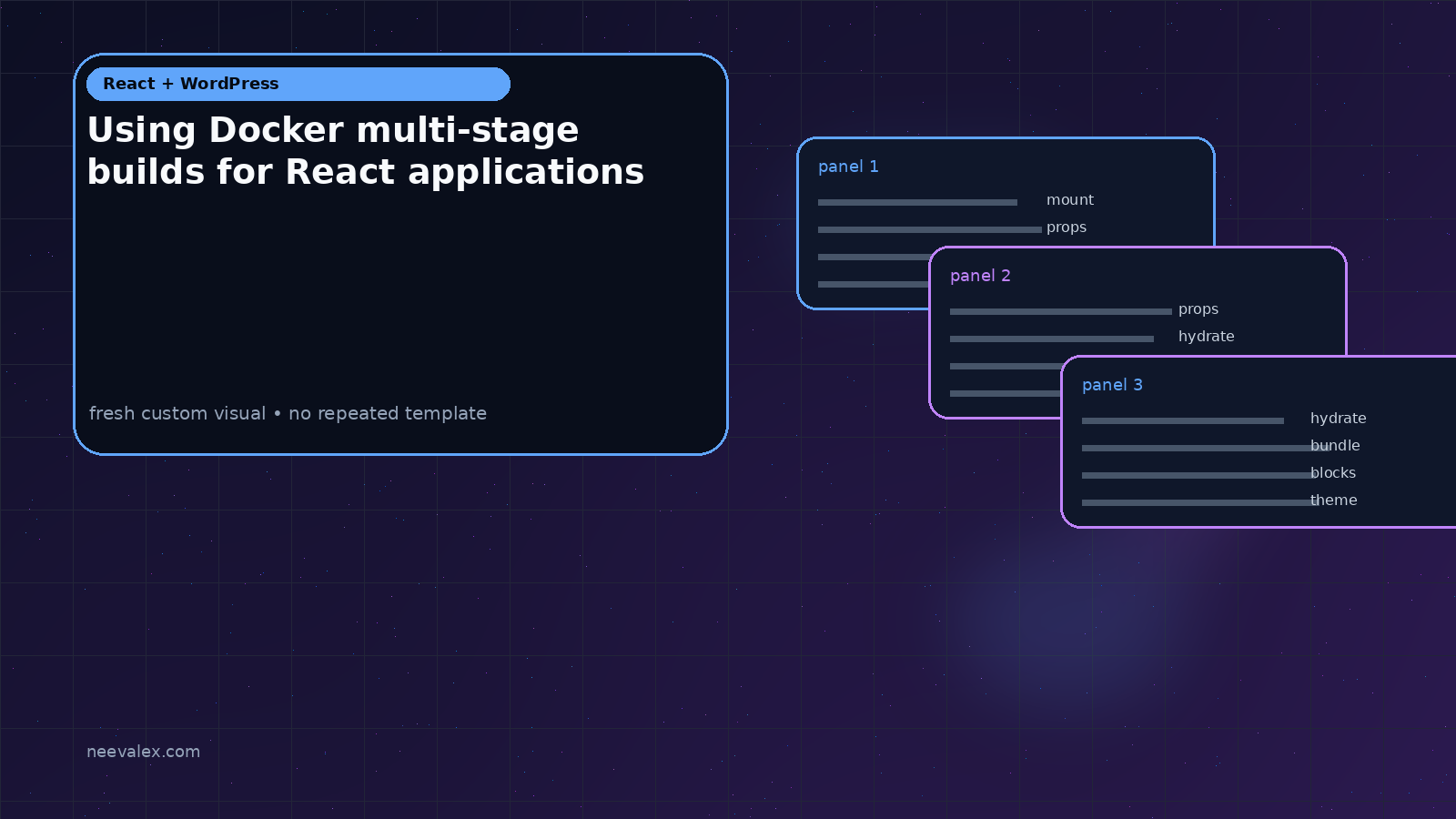This screenshot has height=819, width=1456.
Task: Click blocks label in panel 3
Action: tap(1333, 473)
